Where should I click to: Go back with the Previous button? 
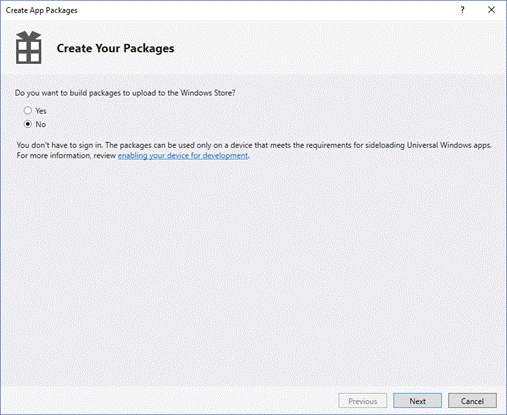coord(363,401)
